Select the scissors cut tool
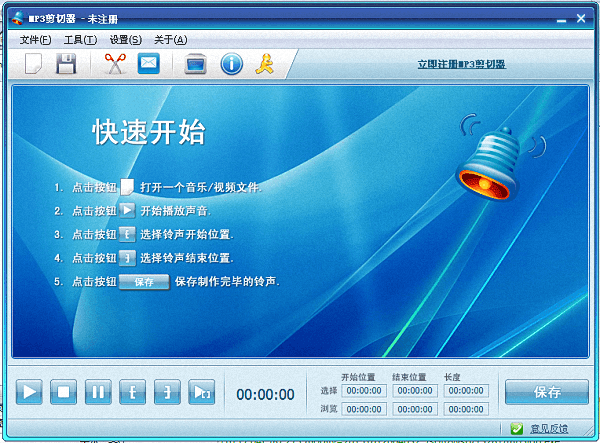The height and width of the screenshot is (443, 600). tap(115, 64)
